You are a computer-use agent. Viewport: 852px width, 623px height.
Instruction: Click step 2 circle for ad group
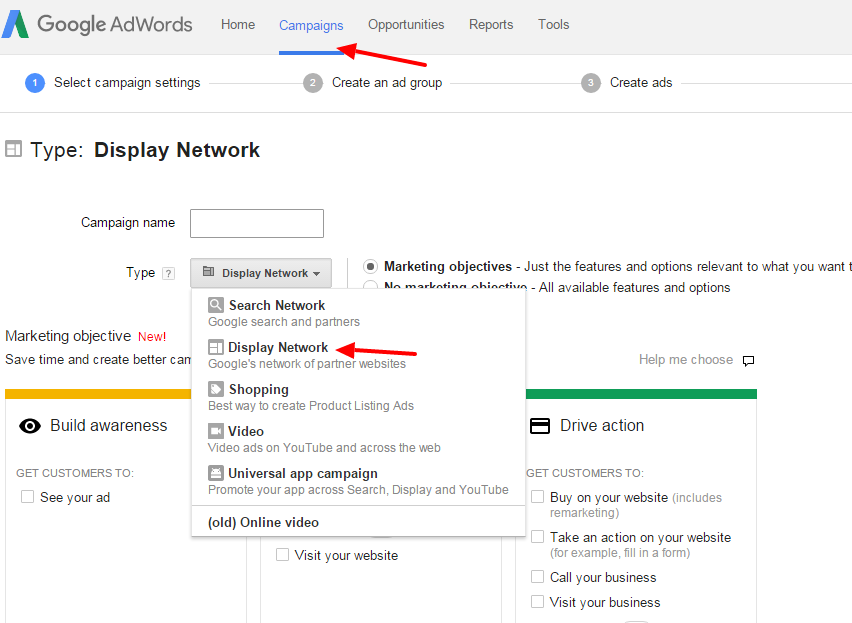(x=312, y=83)
